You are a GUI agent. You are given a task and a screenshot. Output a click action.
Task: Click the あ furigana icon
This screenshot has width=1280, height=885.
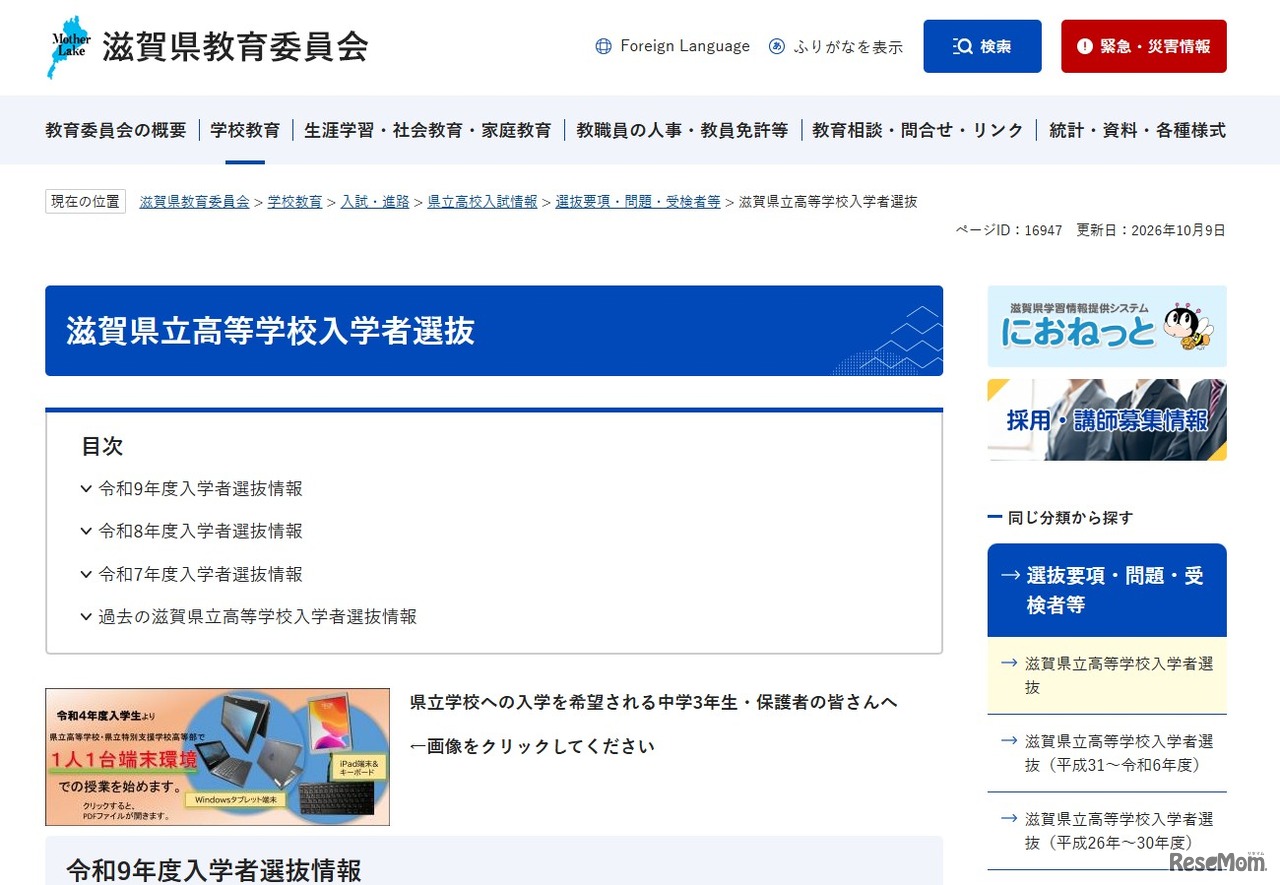[x=777, y=46]
